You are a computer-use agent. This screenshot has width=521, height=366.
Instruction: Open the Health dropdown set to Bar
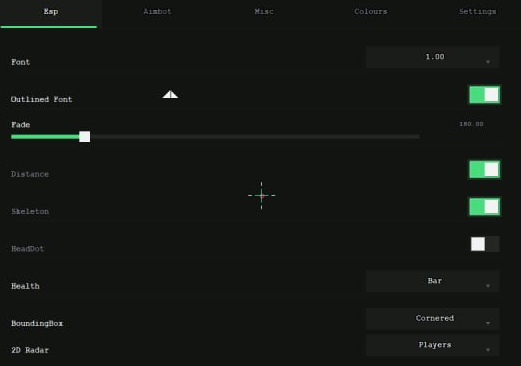(433, 281)
